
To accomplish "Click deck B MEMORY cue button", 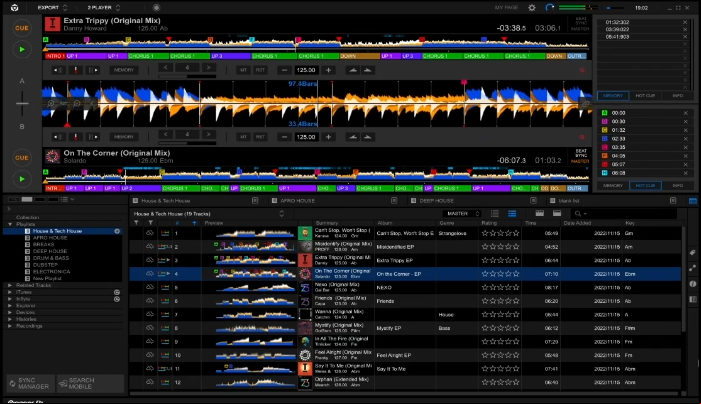I will [x=124, y=137].
